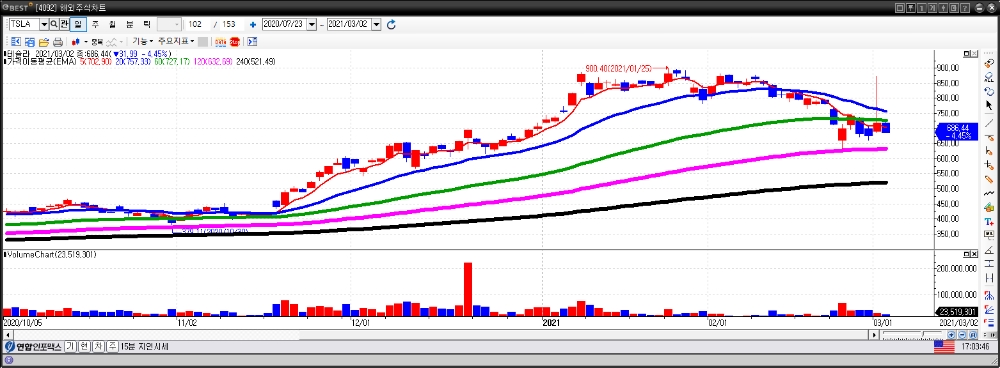Open the TSLA symbol dropdown arrow
The width and height of the screenshot is (1000, 368).
point(44,24)
